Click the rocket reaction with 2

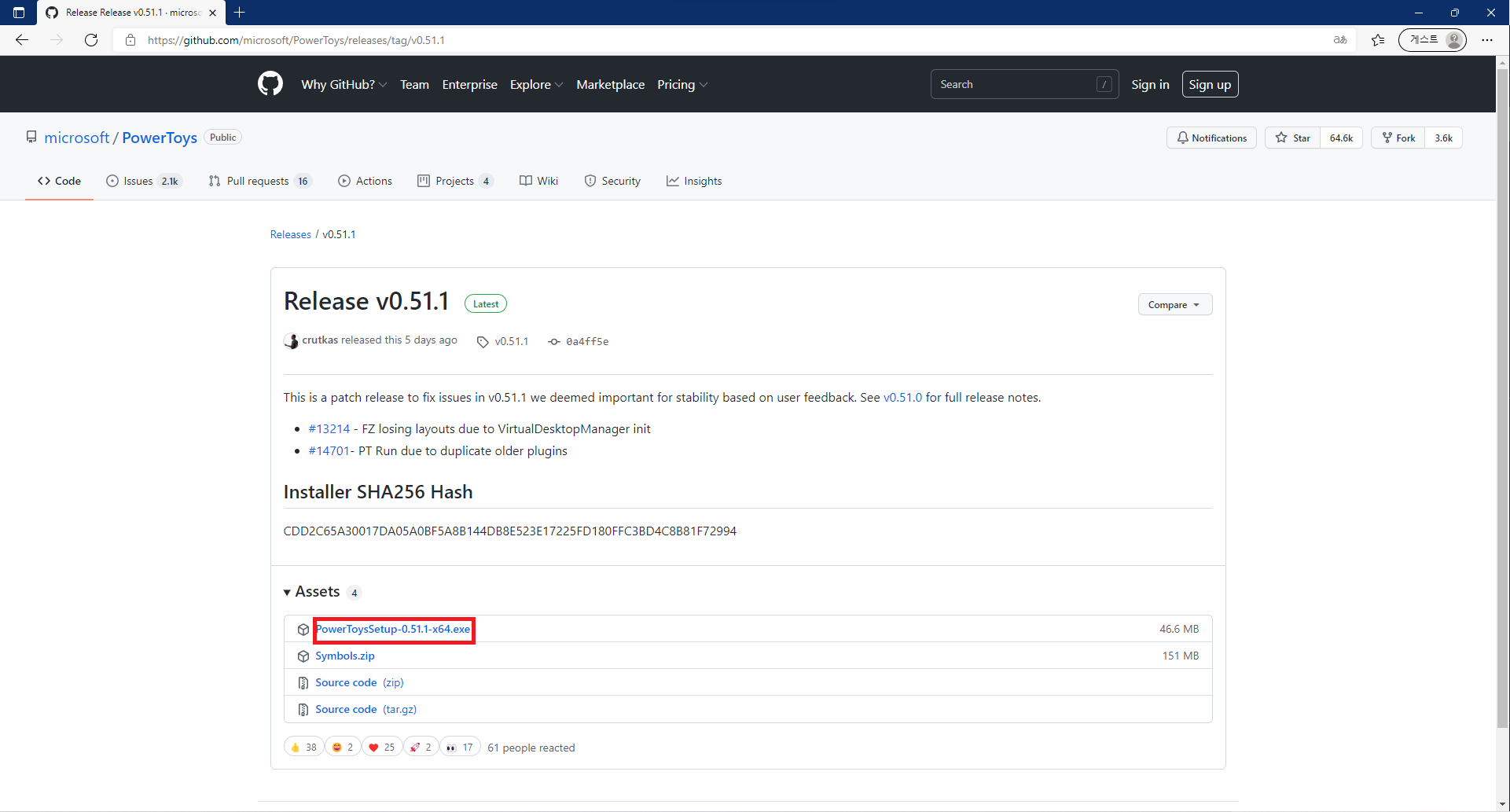tap(421, 747)
